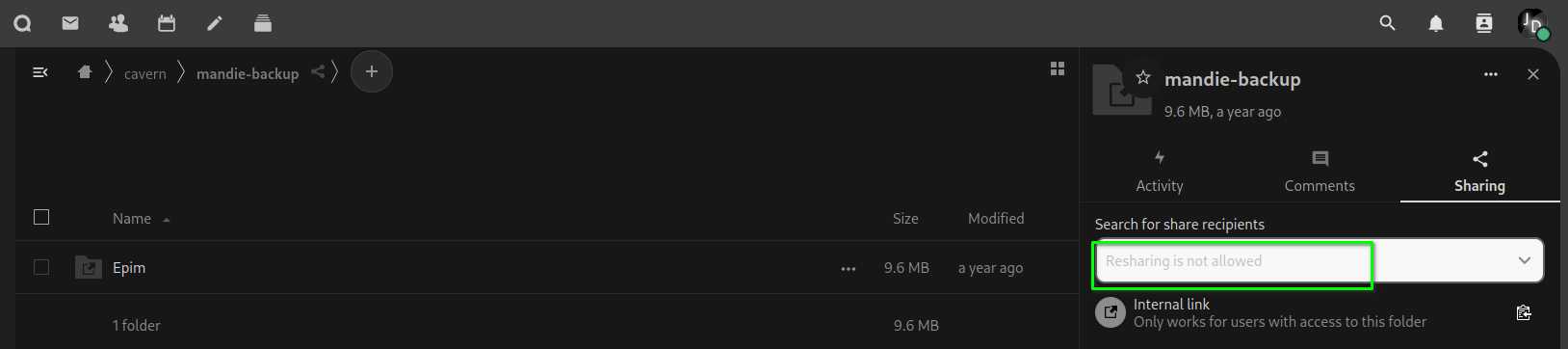Expand the share recipients dropdown arrow
The image size is (1568, 349).
point(1525,260)
